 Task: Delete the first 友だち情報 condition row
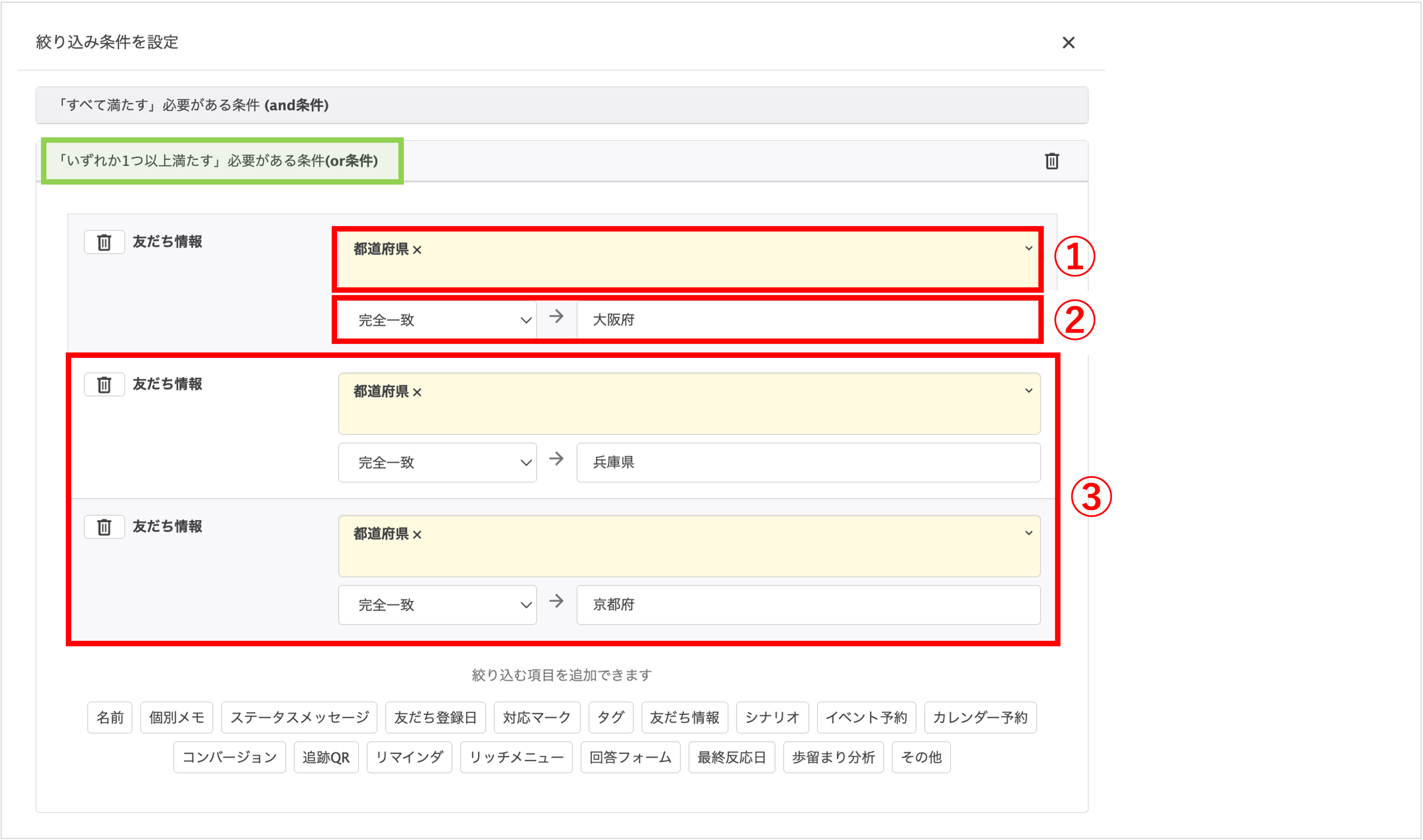(x=104, y=242)
